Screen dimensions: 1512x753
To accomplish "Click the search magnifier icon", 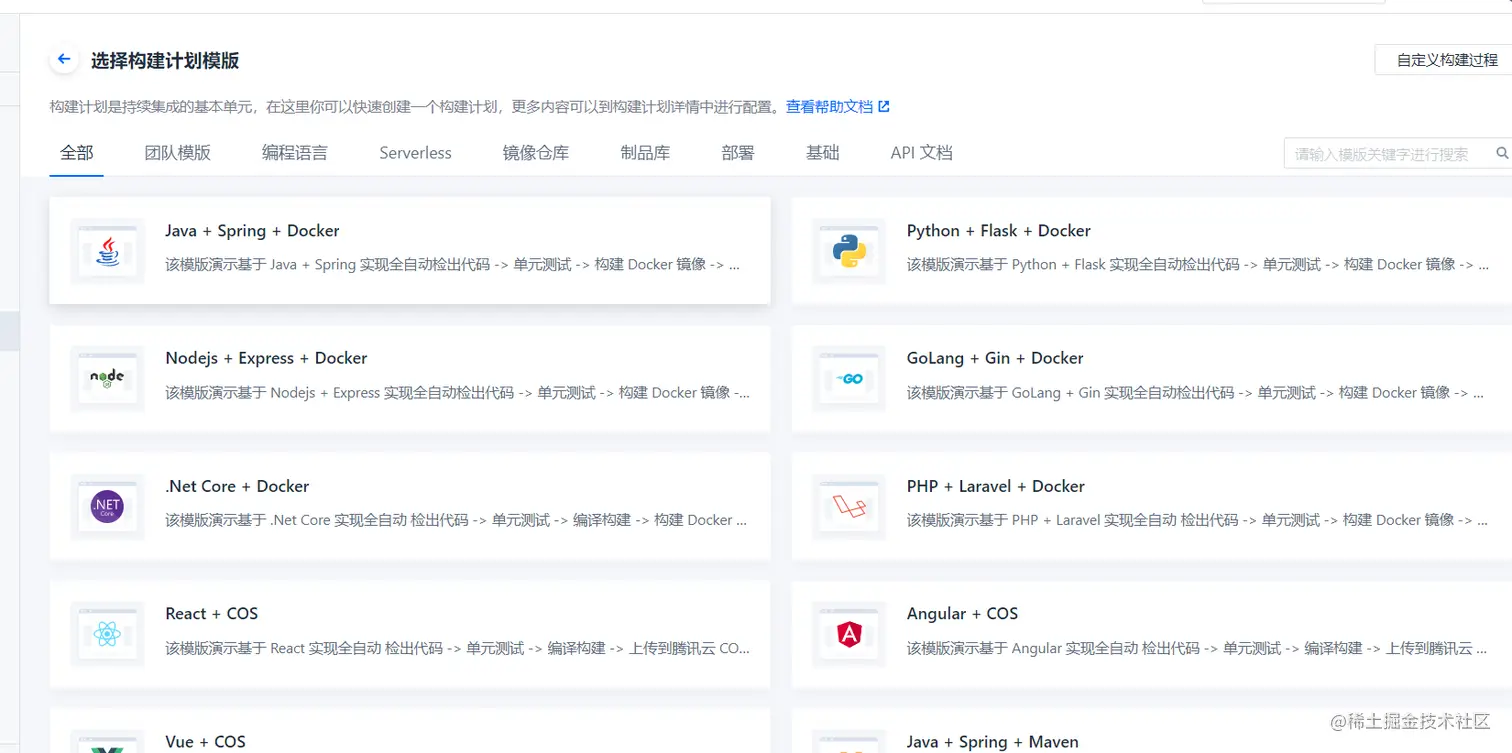I will [x=1501, y=153].
